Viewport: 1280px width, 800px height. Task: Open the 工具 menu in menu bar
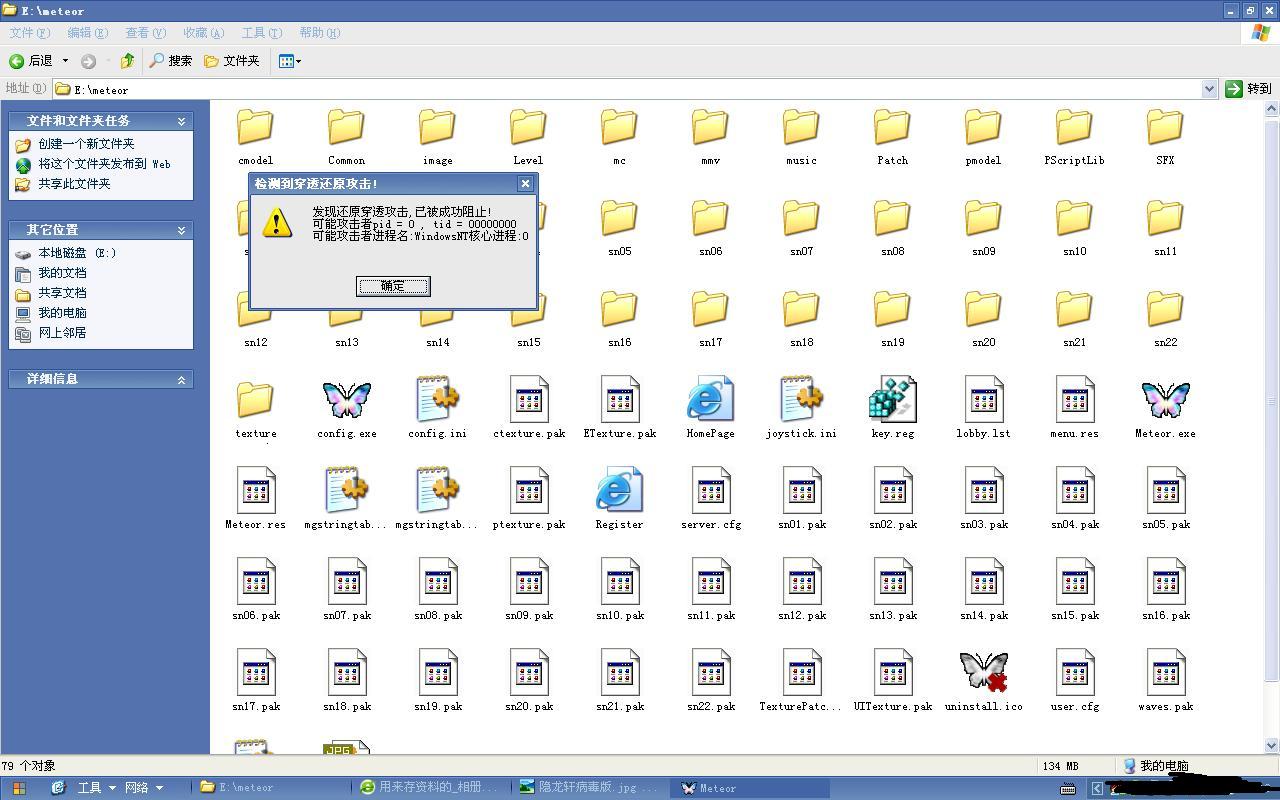coord(262,33)
